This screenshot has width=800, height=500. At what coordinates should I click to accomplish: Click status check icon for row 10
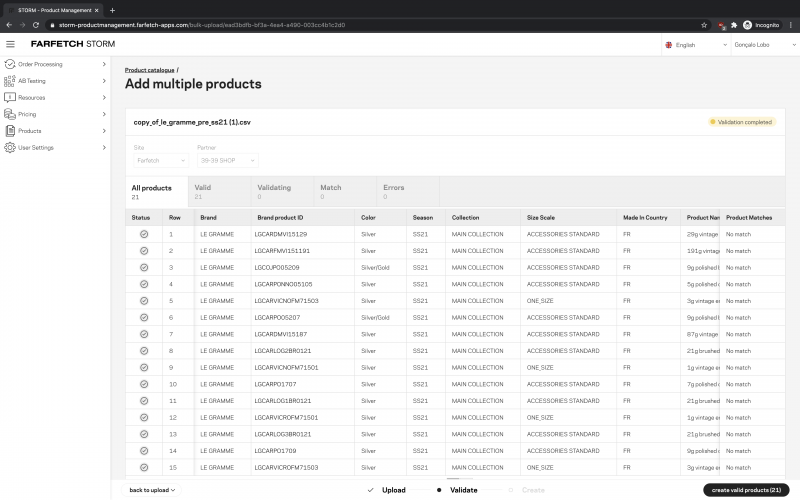[144, 384]
